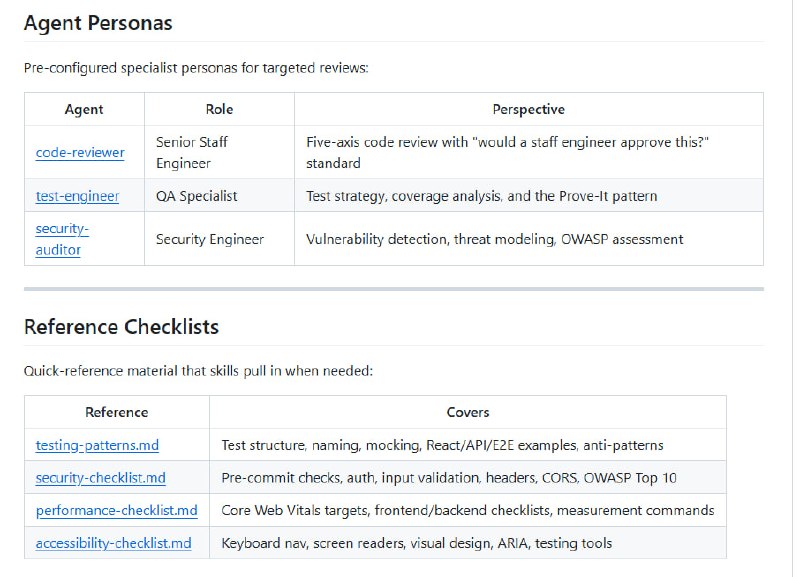800x577 pixels.
Task: Open accessibility-checklist.md link
Action: 113,543
